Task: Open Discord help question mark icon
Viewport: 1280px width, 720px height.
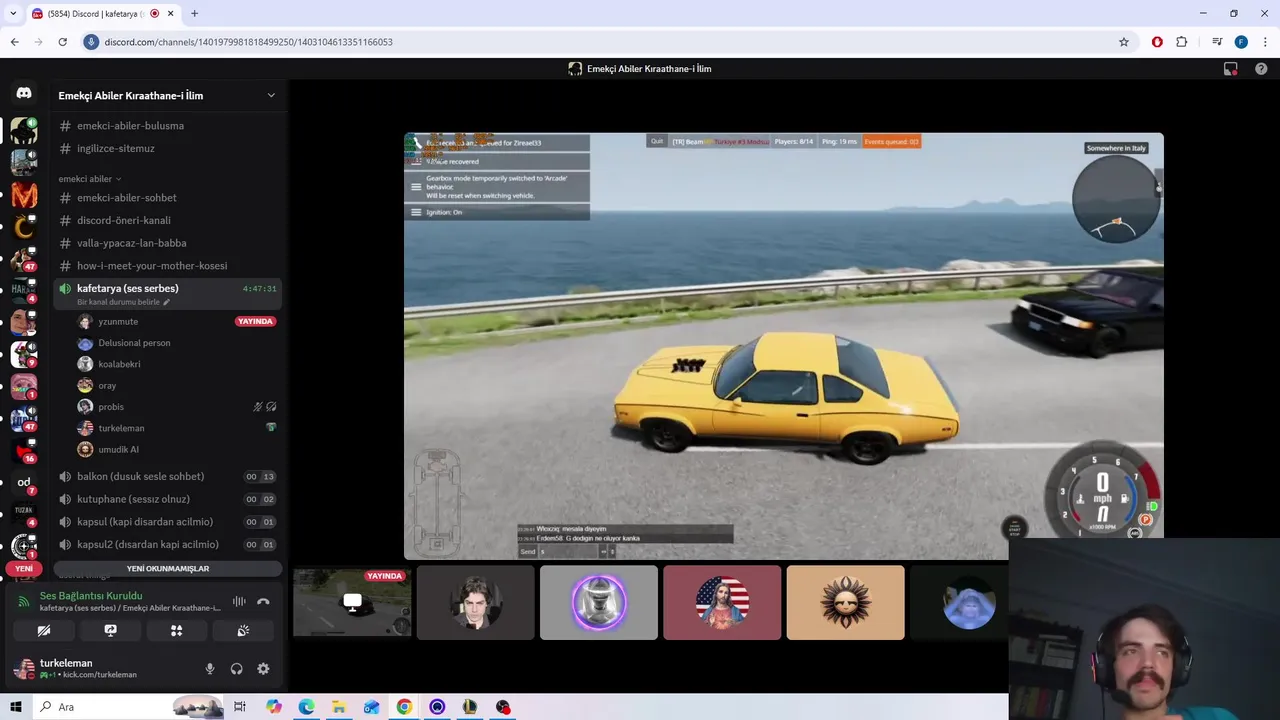Action: (x=1261, y=69)
